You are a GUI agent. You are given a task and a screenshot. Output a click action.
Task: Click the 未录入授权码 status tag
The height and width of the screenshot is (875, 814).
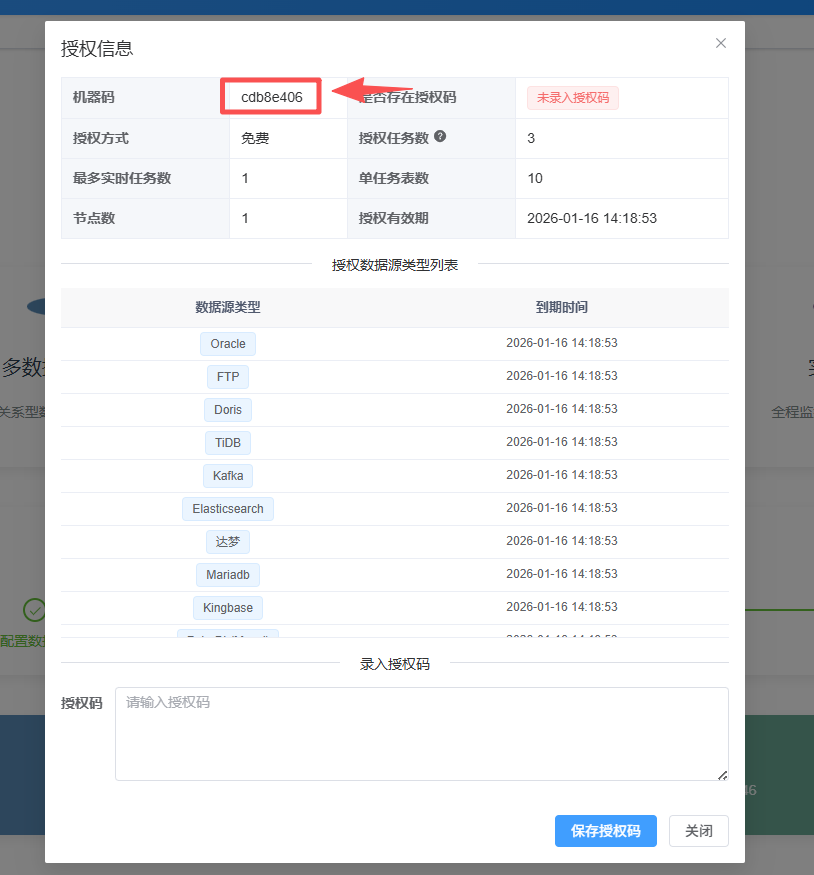point(573,98)
